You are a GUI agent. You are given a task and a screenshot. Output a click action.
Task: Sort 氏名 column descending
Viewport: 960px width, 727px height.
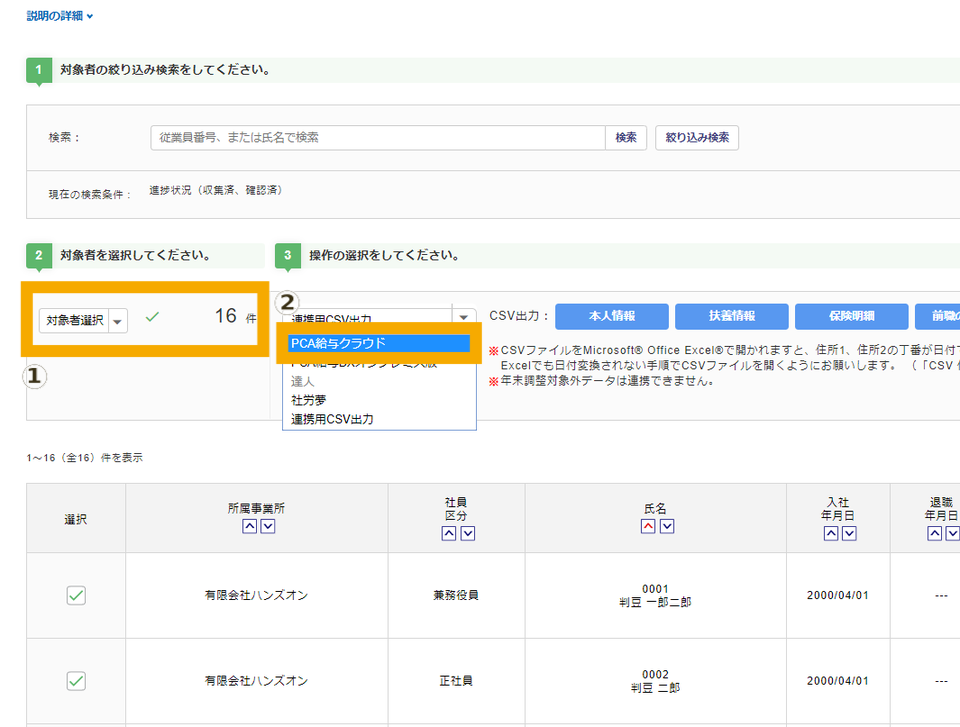pos(667,526)
